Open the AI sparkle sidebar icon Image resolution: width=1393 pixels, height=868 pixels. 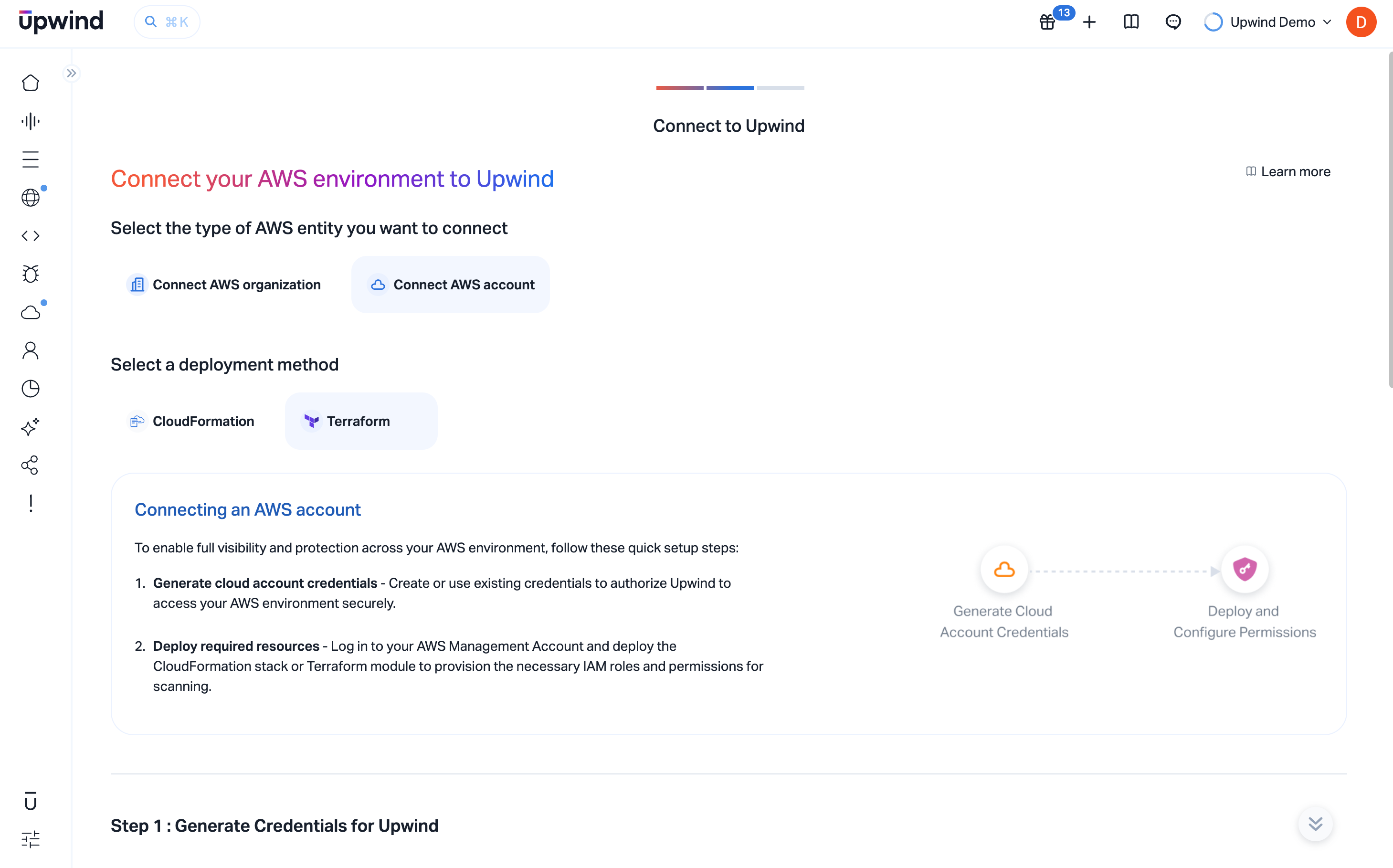pos(31,427)
